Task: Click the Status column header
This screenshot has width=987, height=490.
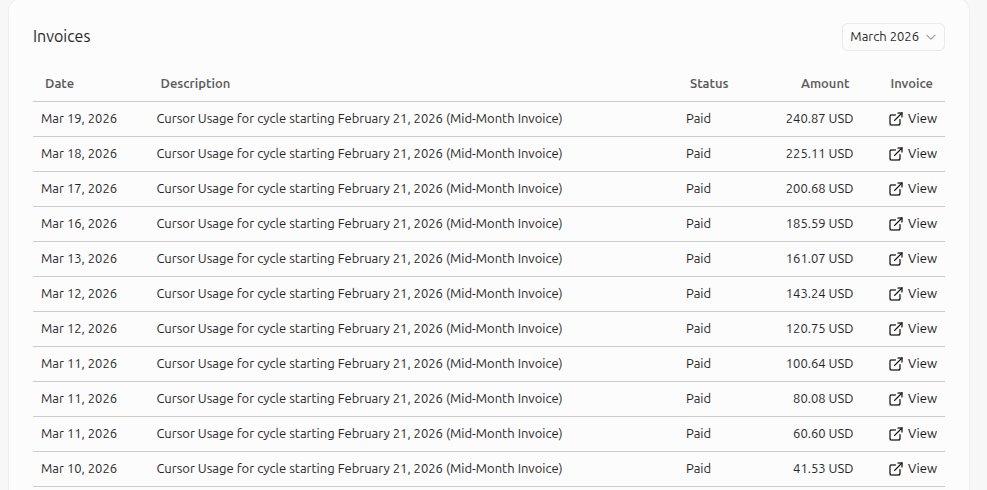Action: tap(709, 84)
